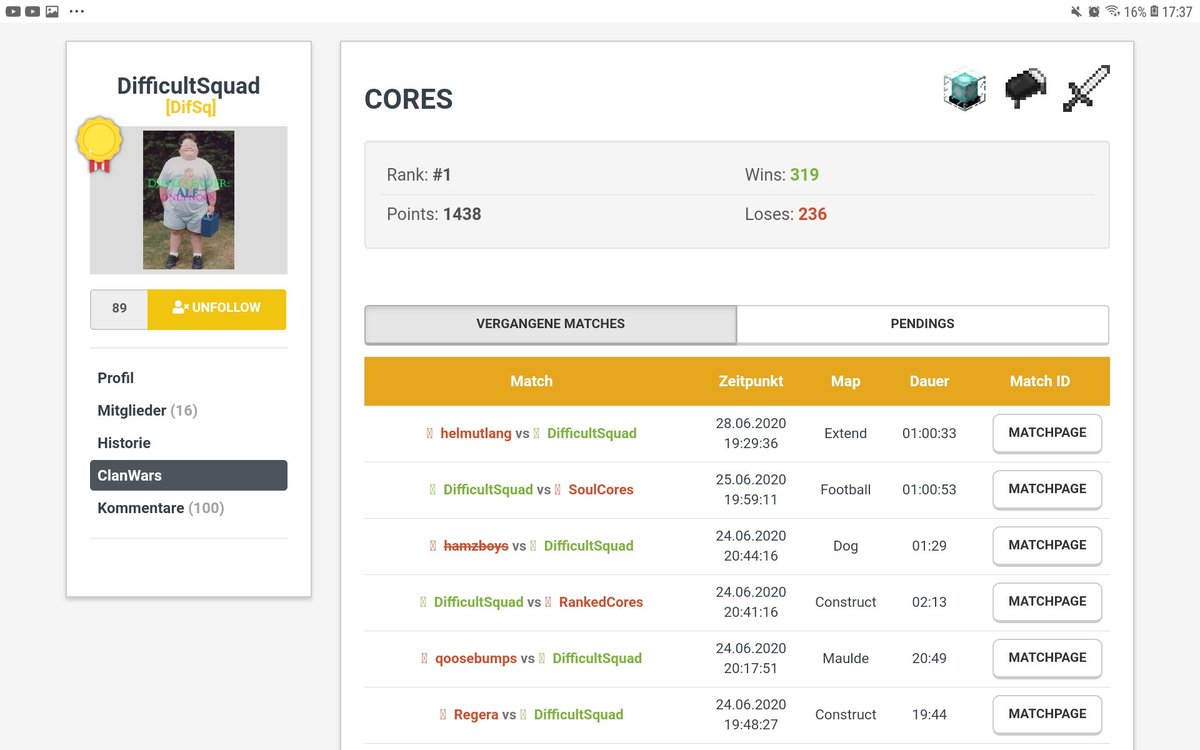
Task: Select the sword game mode icon
Action: pos(1086,89)
